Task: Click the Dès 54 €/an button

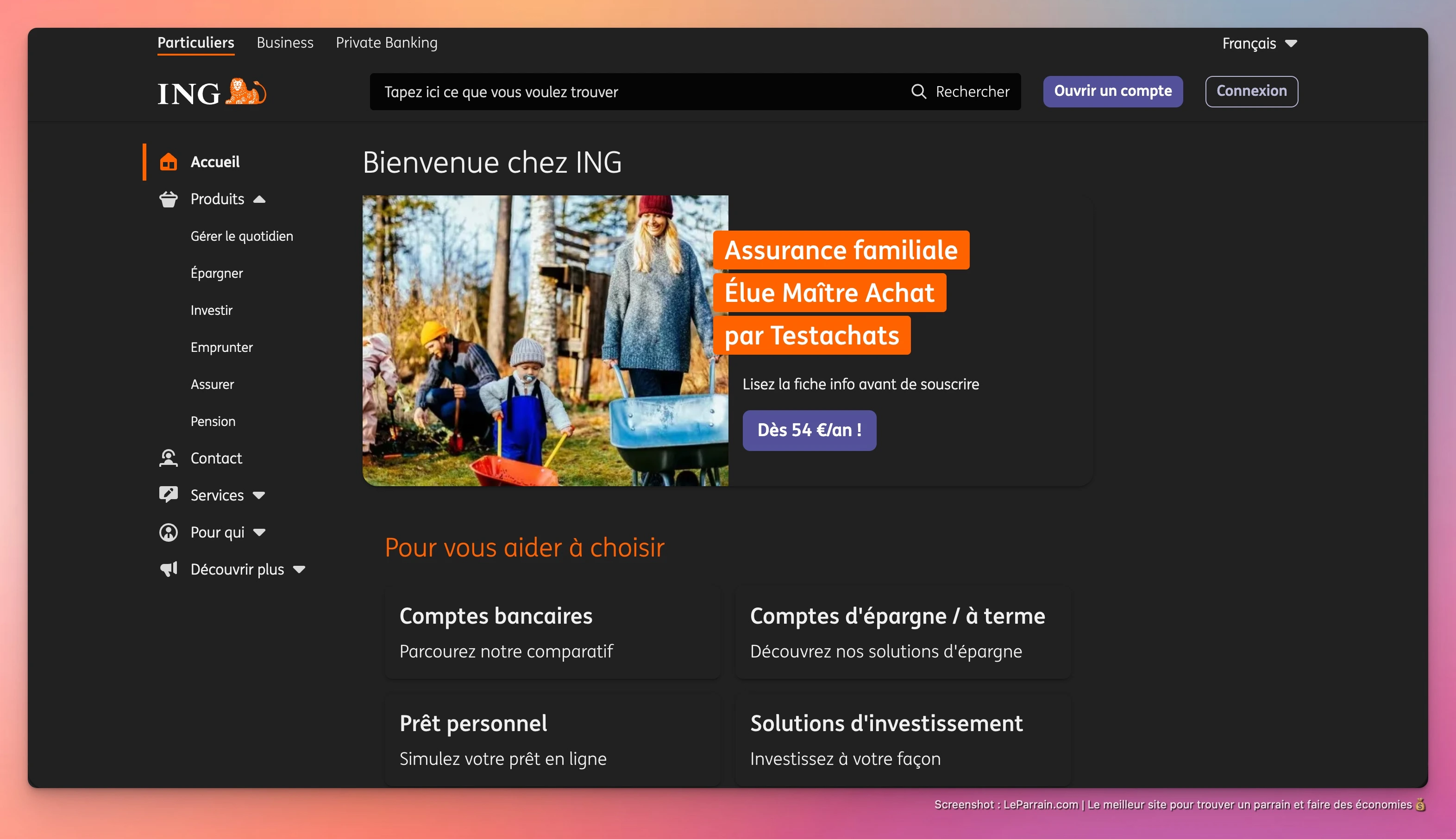Action: point(809,430)
